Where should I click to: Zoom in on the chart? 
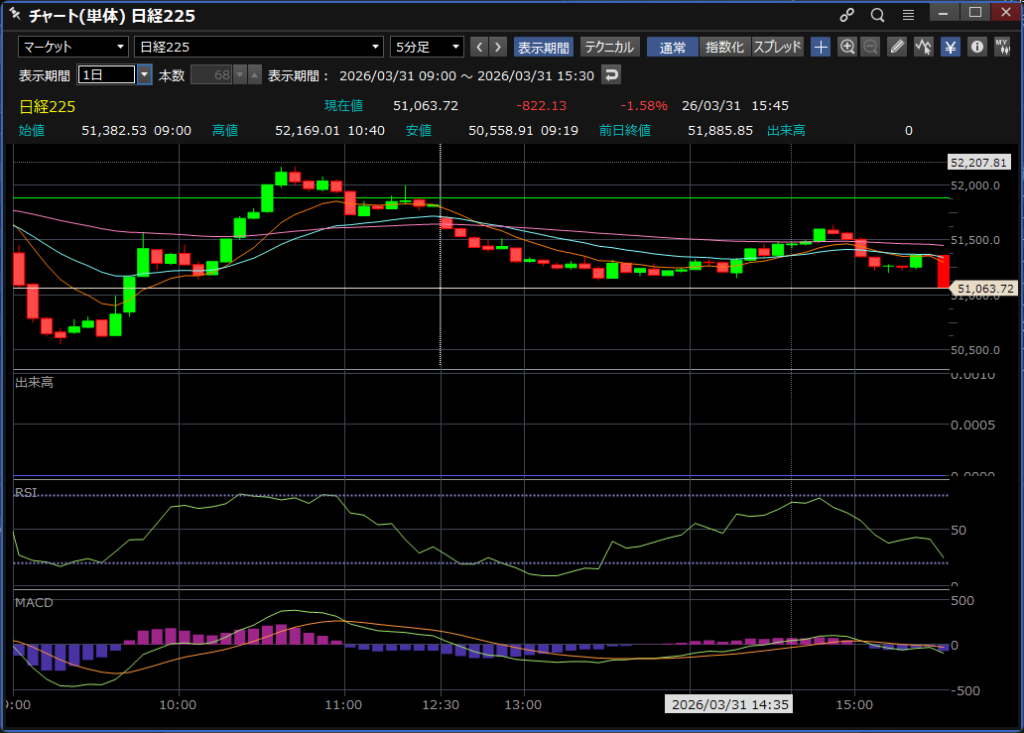847,47
